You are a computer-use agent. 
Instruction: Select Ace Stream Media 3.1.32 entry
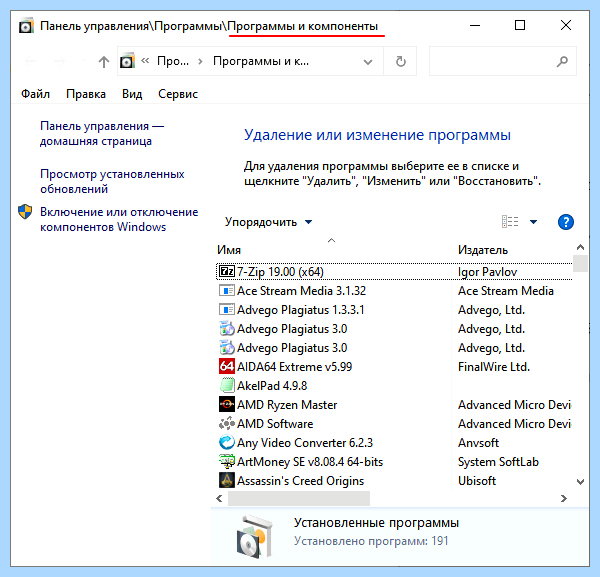point(301,291)
